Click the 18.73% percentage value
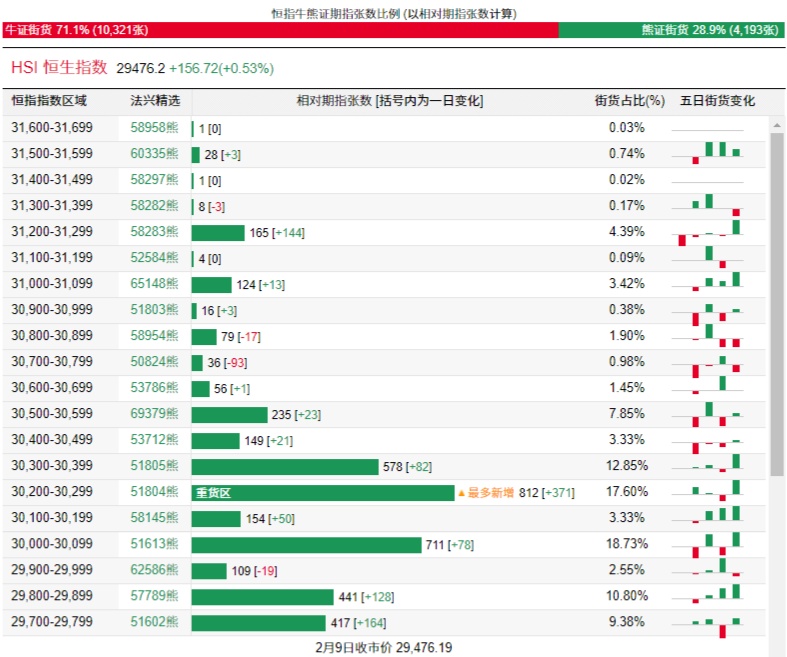This screenshot has height=657, width=787. pyautogui.click(x=627, y=544)
